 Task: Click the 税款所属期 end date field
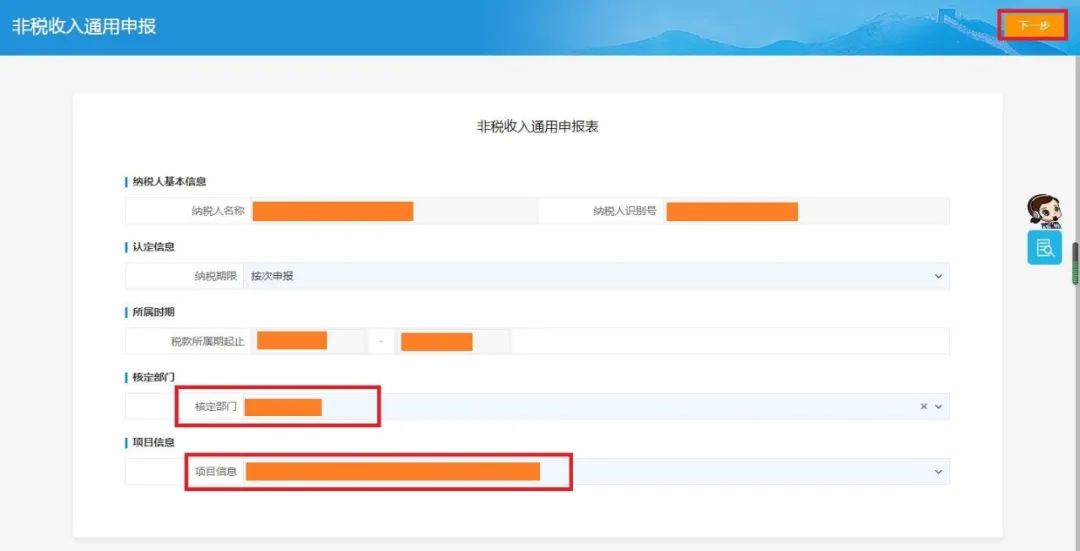pyautogui.click(x=451, y=341)
